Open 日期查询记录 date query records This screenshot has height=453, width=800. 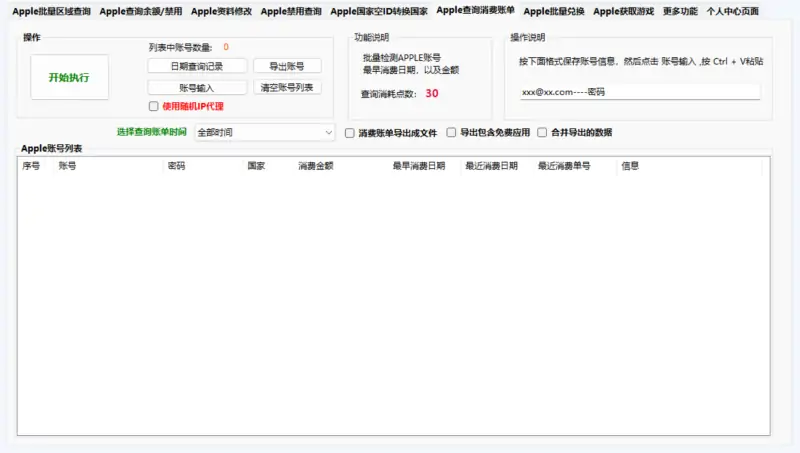pyautogui.click(x=196, y=66)
